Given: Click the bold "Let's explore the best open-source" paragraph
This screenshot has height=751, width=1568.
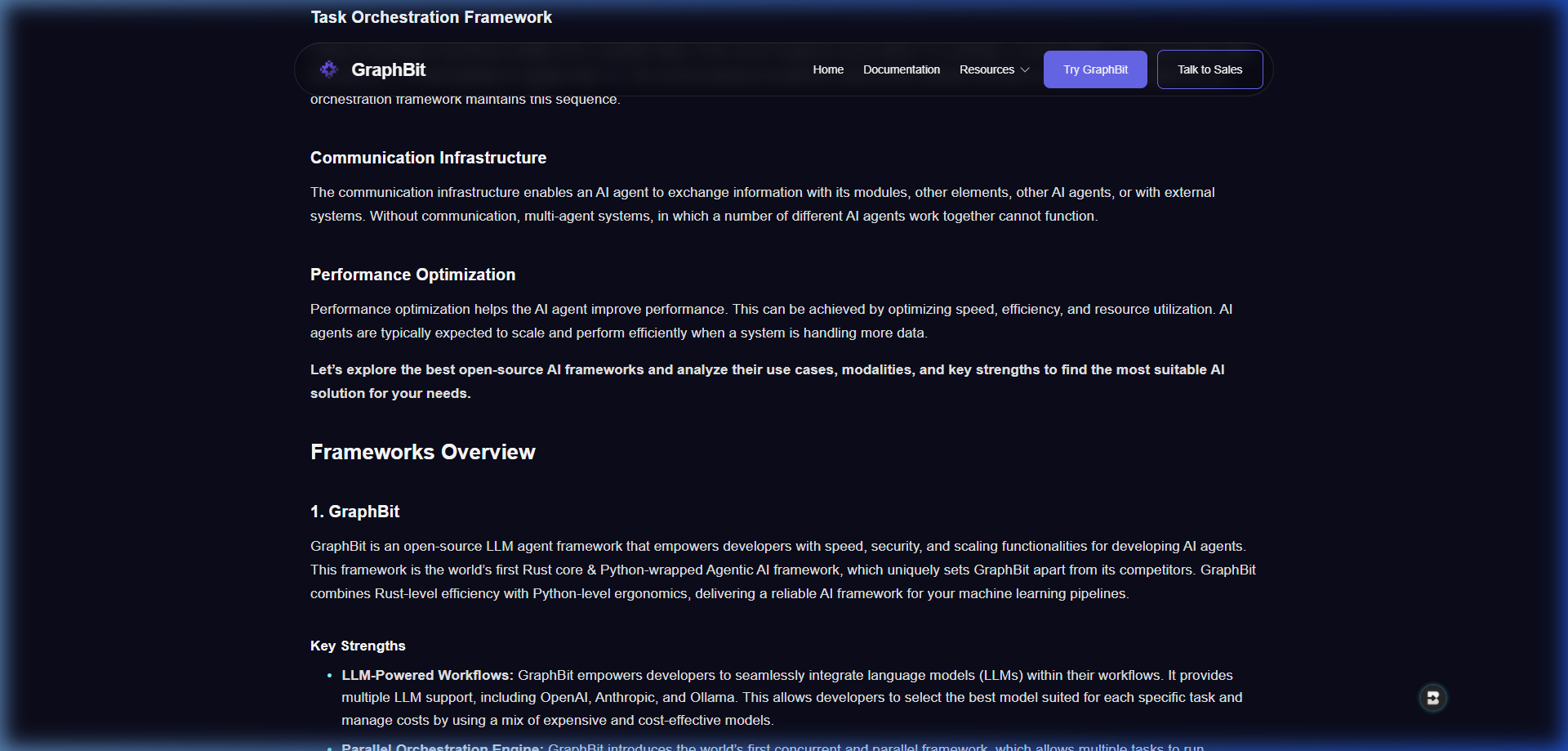Looking at the screenshot, I should (x=768, y=382).
